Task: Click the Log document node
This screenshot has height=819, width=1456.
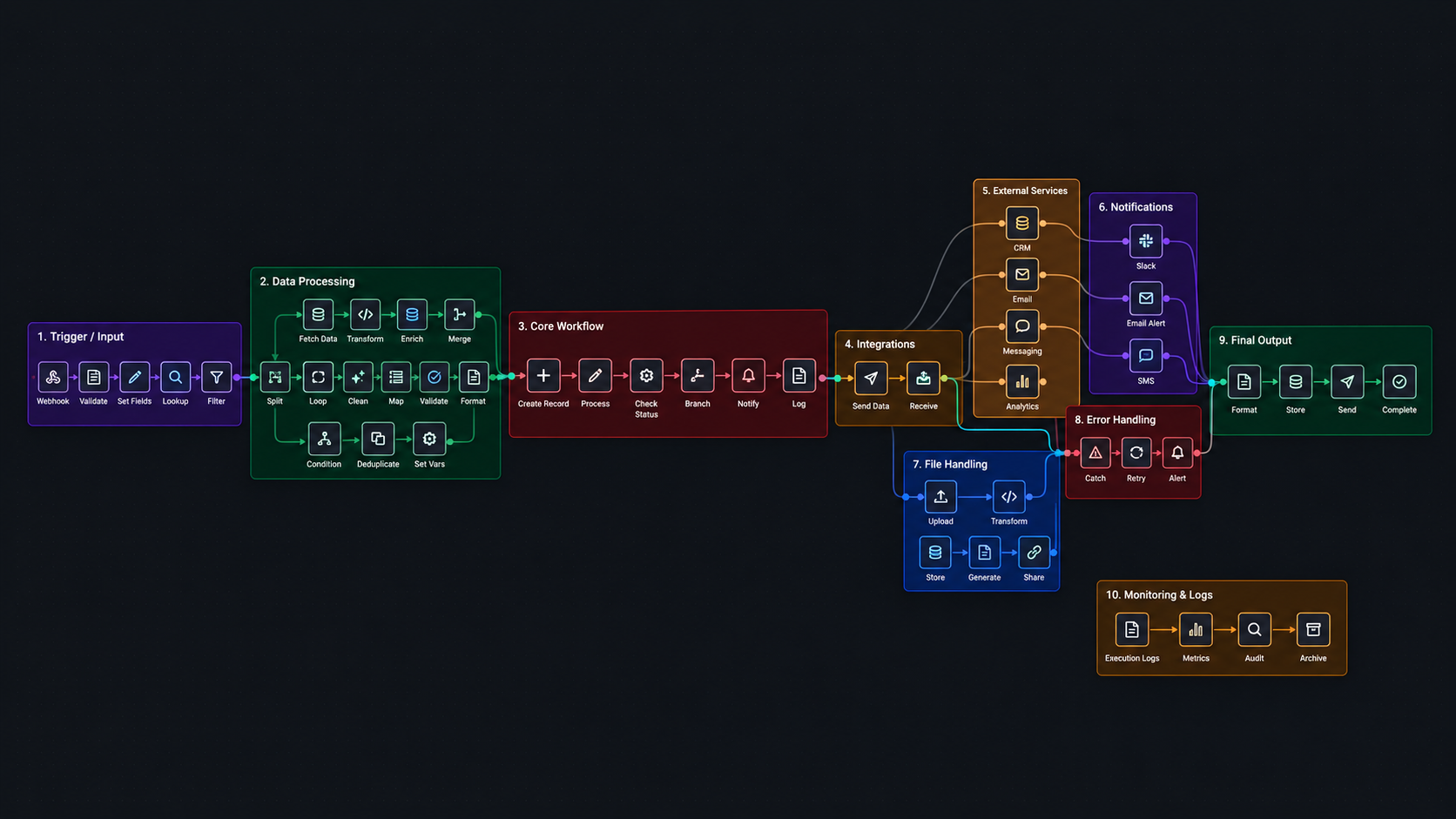Action: point(799,376)
